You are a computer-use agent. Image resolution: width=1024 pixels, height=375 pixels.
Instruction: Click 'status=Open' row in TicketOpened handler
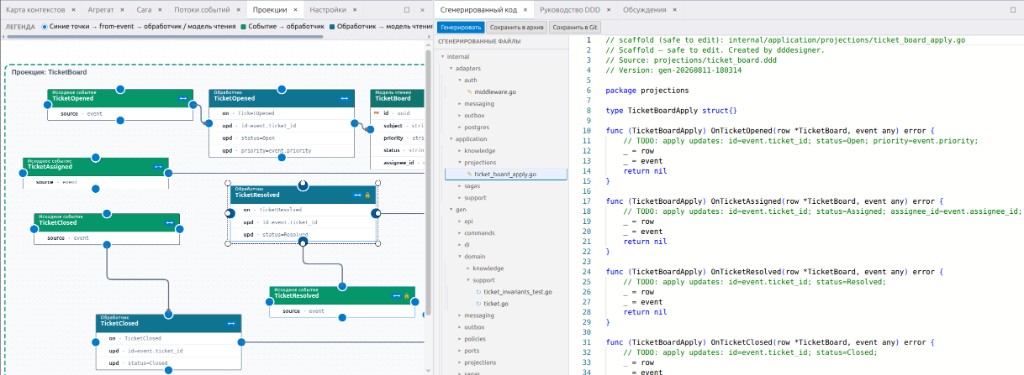click(281, 138)
